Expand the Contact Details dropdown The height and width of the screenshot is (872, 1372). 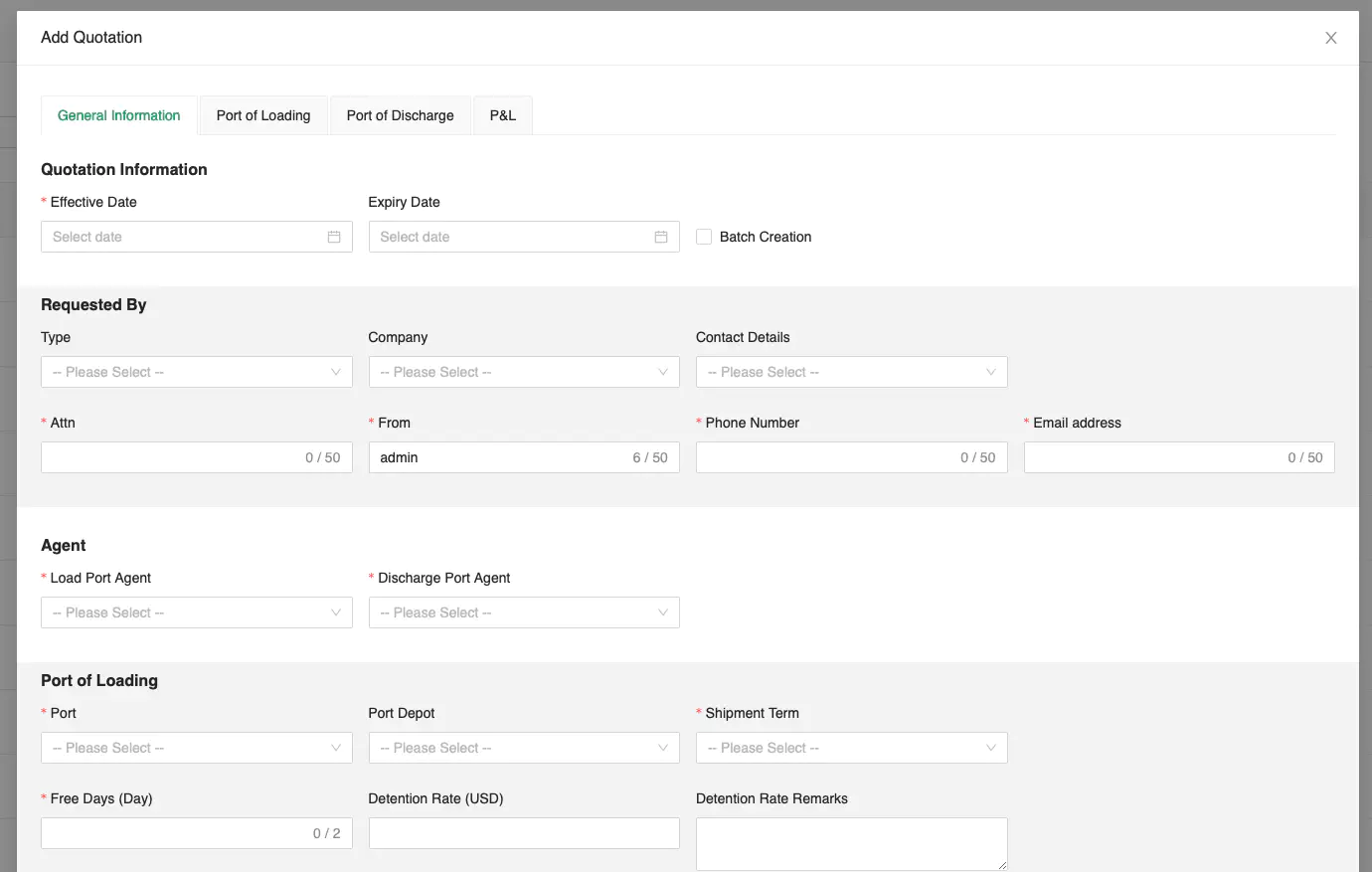coord(852,372)
